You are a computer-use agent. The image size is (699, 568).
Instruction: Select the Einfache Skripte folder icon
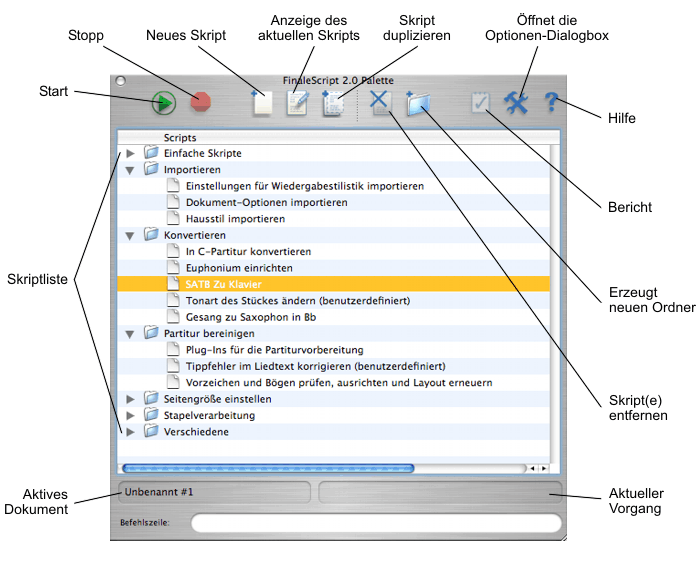152,152
